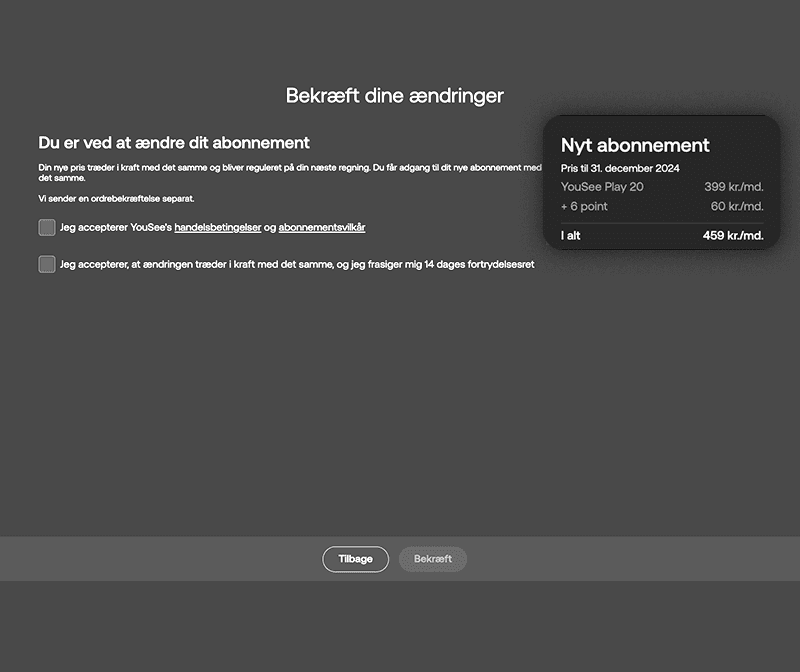
Task: Click the 'YouSee Play 20' line item
Action: [x=602, y=187]
